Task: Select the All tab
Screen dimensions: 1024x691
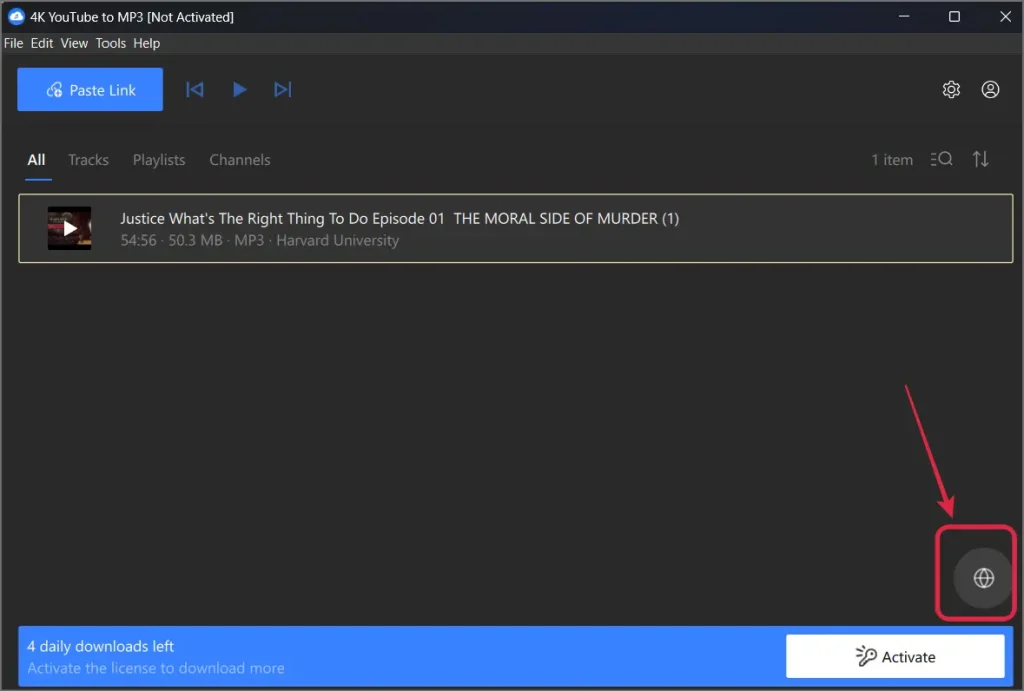Action: click(36, 160)
